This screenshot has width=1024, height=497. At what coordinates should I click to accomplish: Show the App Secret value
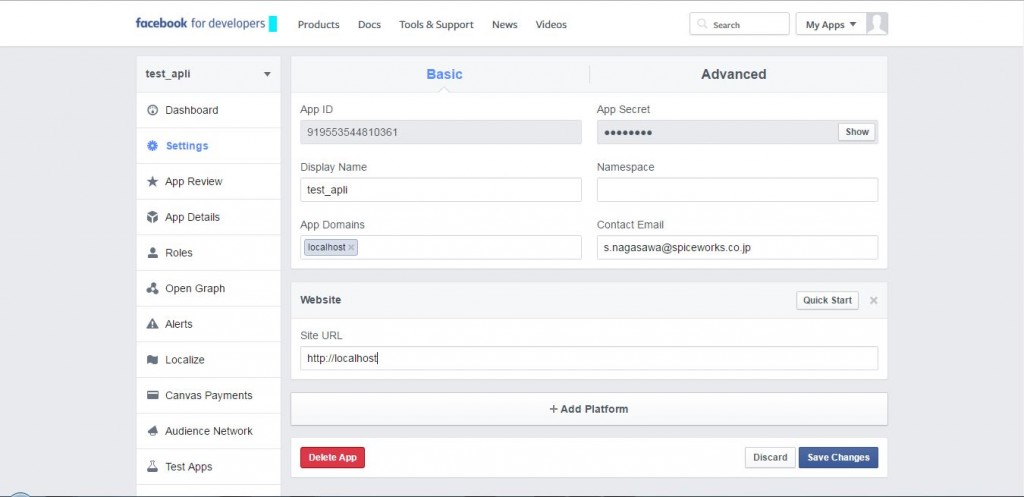click(857, 132)
